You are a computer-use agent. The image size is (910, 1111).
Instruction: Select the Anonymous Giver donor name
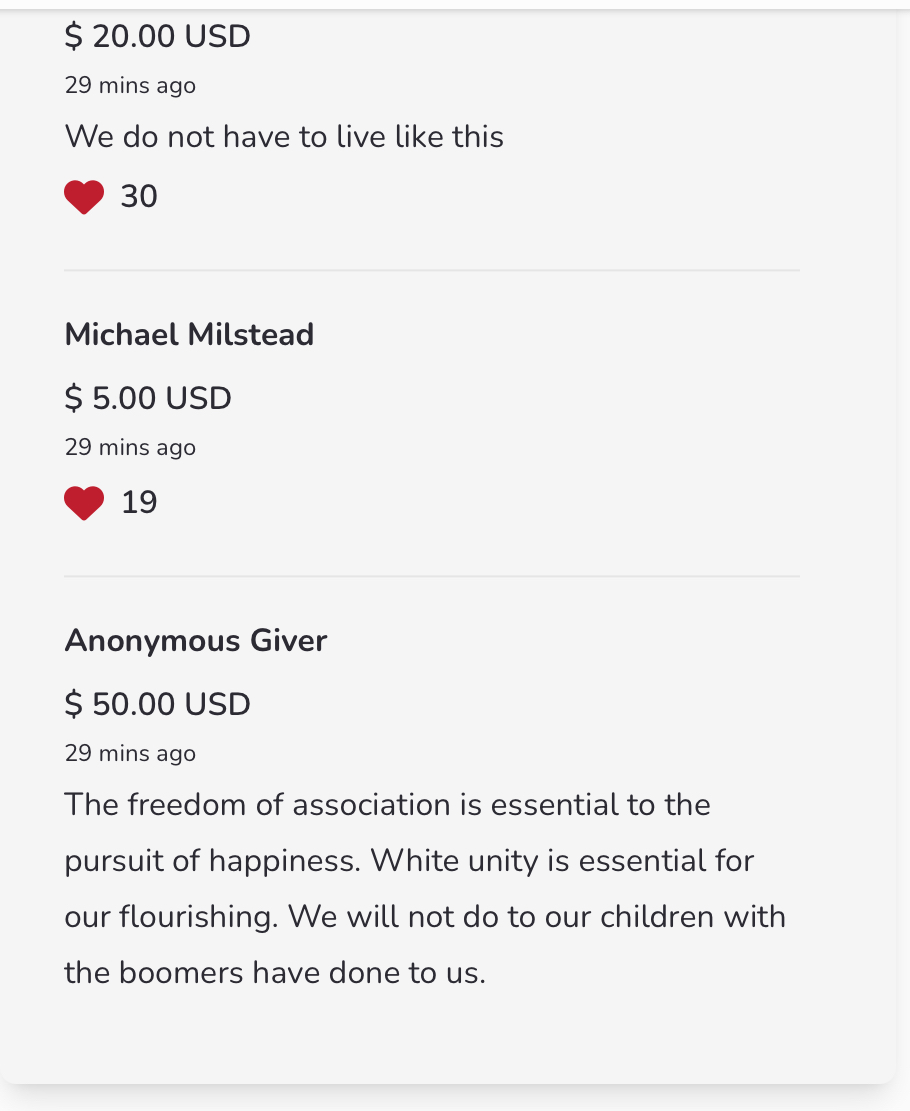tap(195, 640)
